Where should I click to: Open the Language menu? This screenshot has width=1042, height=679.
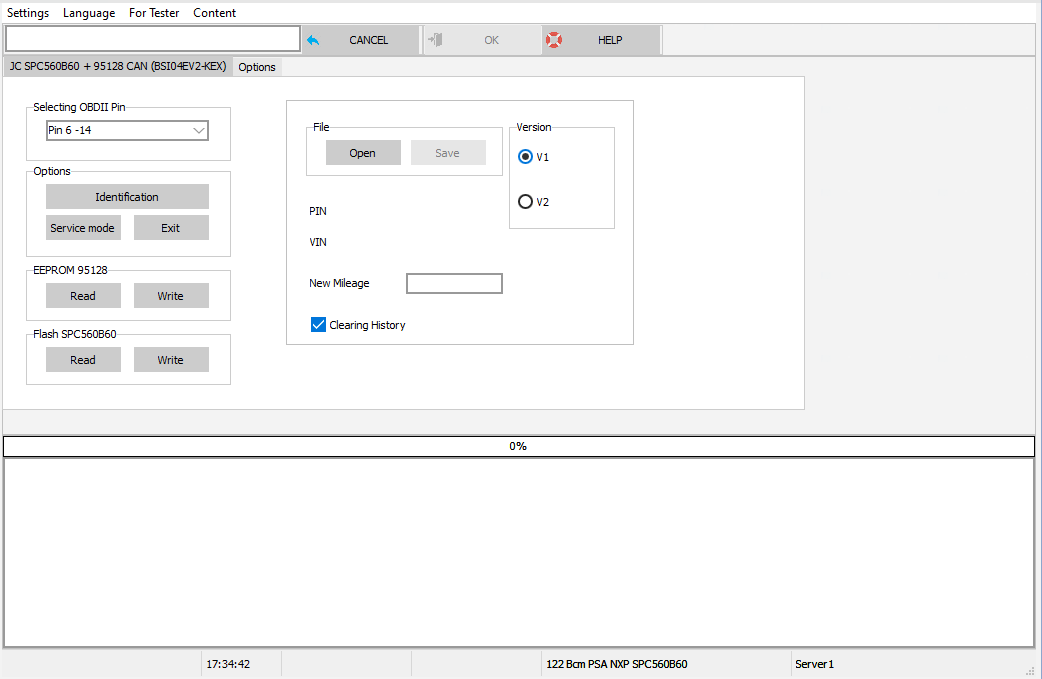[x=88, y=13]
